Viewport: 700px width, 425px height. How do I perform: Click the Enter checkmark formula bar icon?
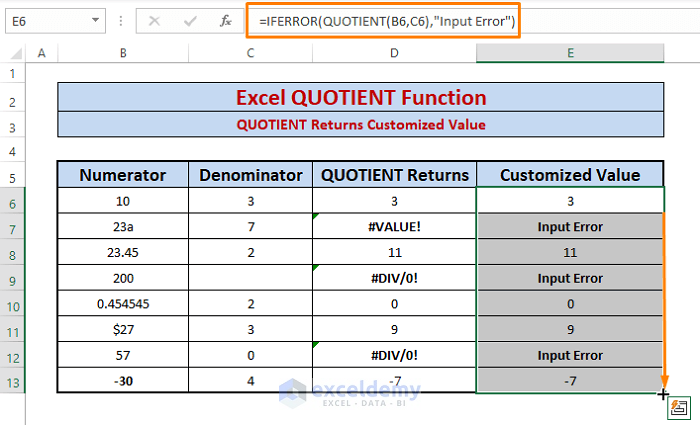(190, 21)
